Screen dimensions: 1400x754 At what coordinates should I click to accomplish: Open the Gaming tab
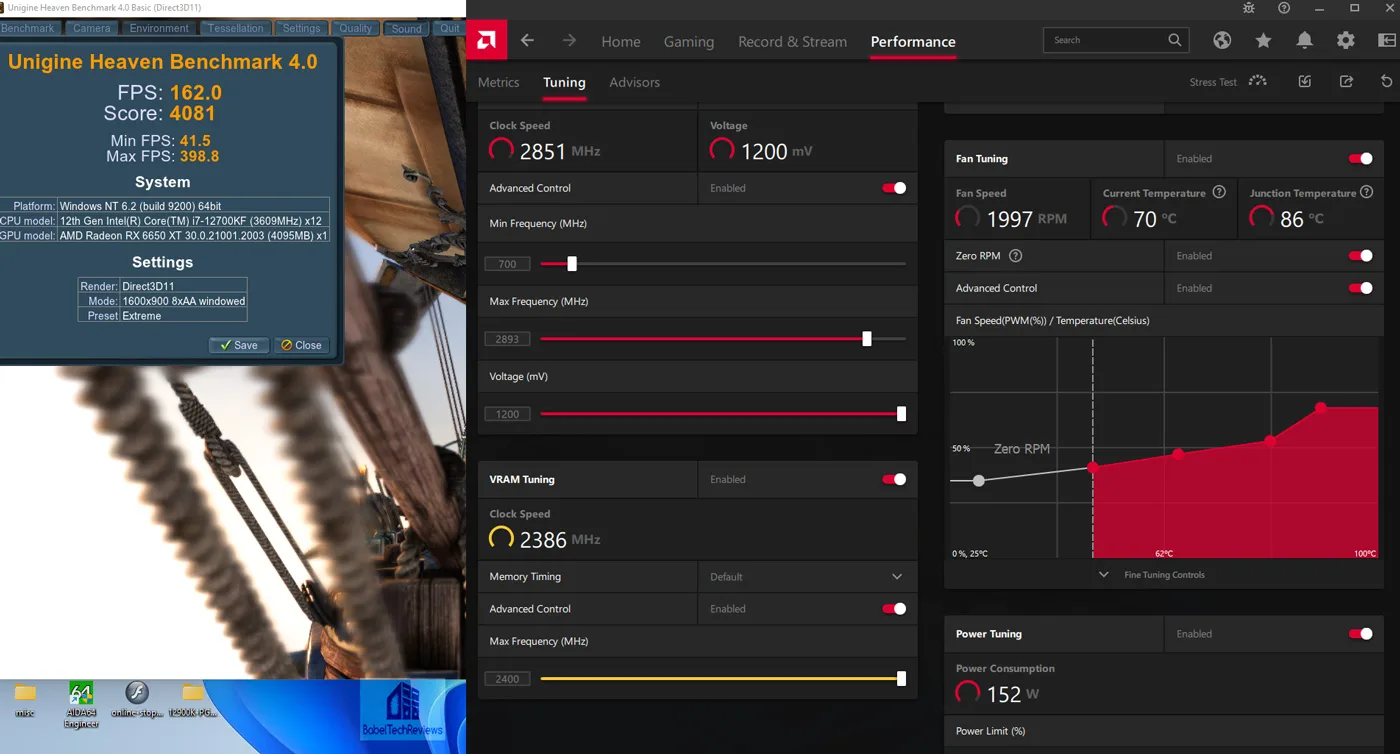(x=689, y=42)
